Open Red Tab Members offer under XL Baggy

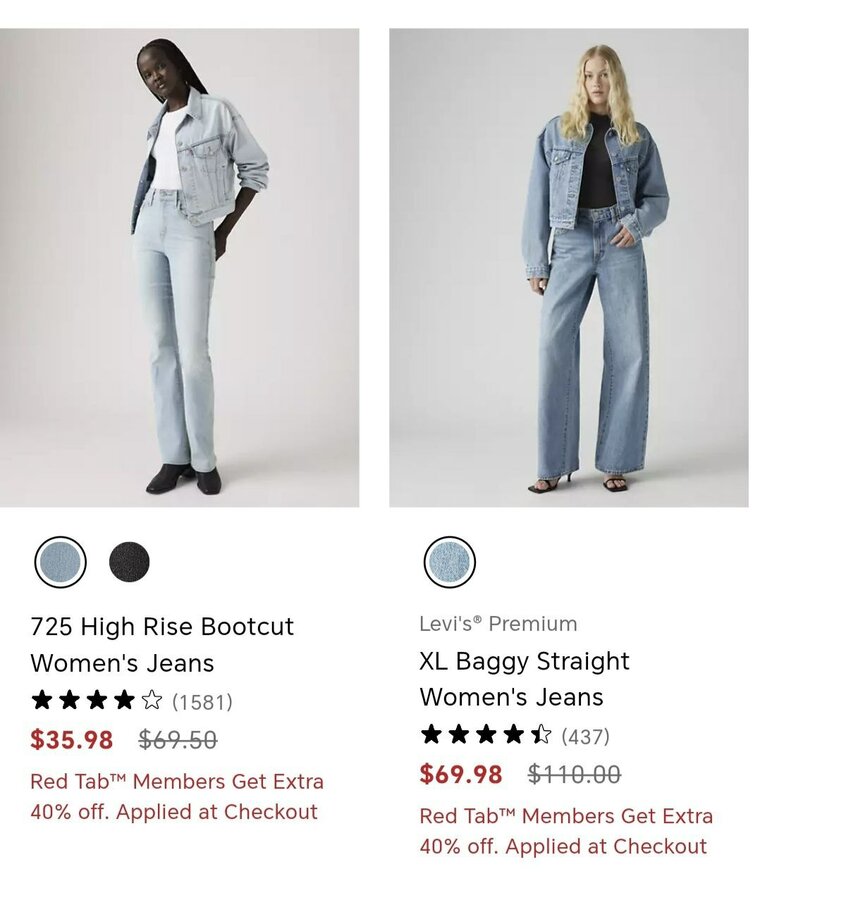[566, 831]
